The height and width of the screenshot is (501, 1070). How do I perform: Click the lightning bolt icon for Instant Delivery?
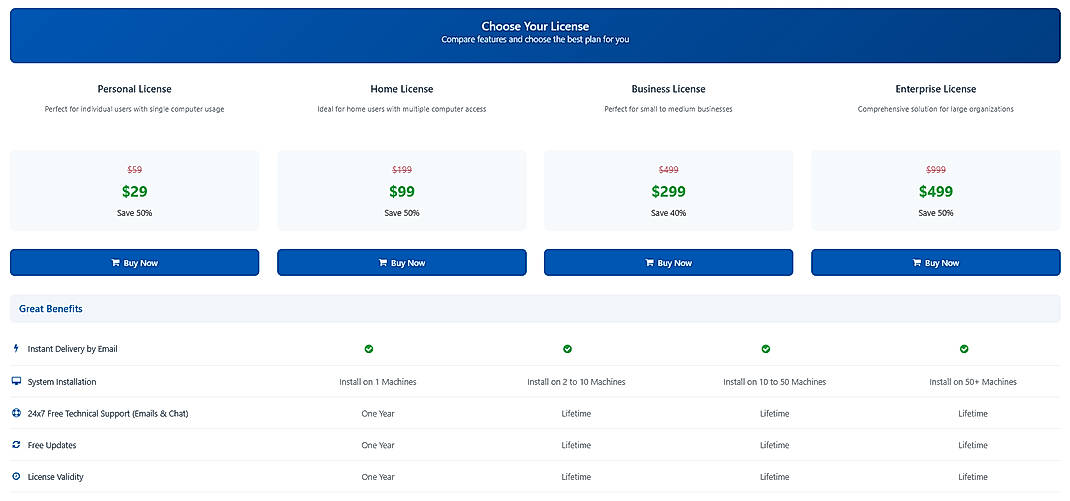click(x=16, y=348)
